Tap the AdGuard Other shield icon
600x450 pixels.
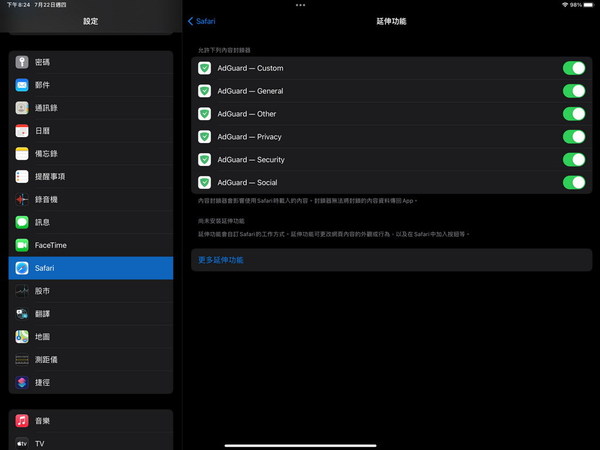(204, 114)
